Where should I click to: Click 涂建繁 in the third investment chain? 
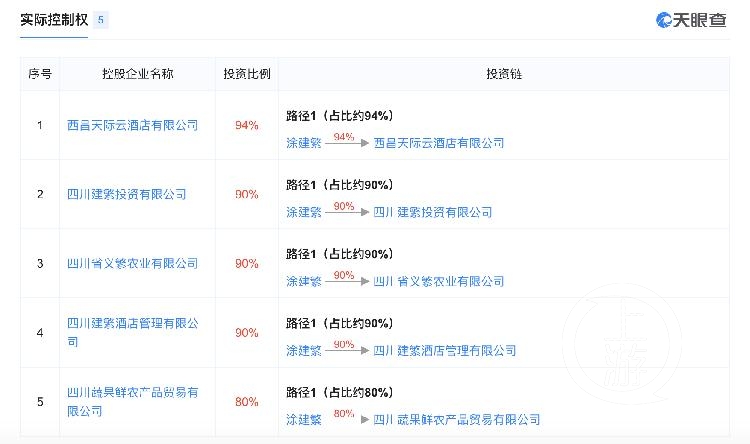coord(304,281)
